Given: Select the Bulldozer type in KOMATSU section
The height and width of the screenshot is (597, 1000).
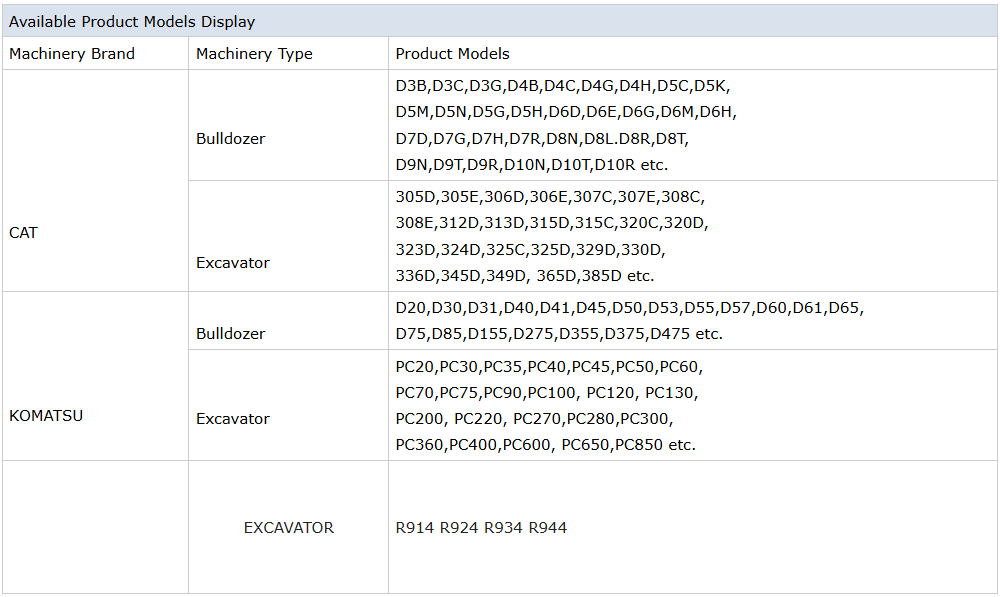Looking at the screenshot, I should pos(231,334).
